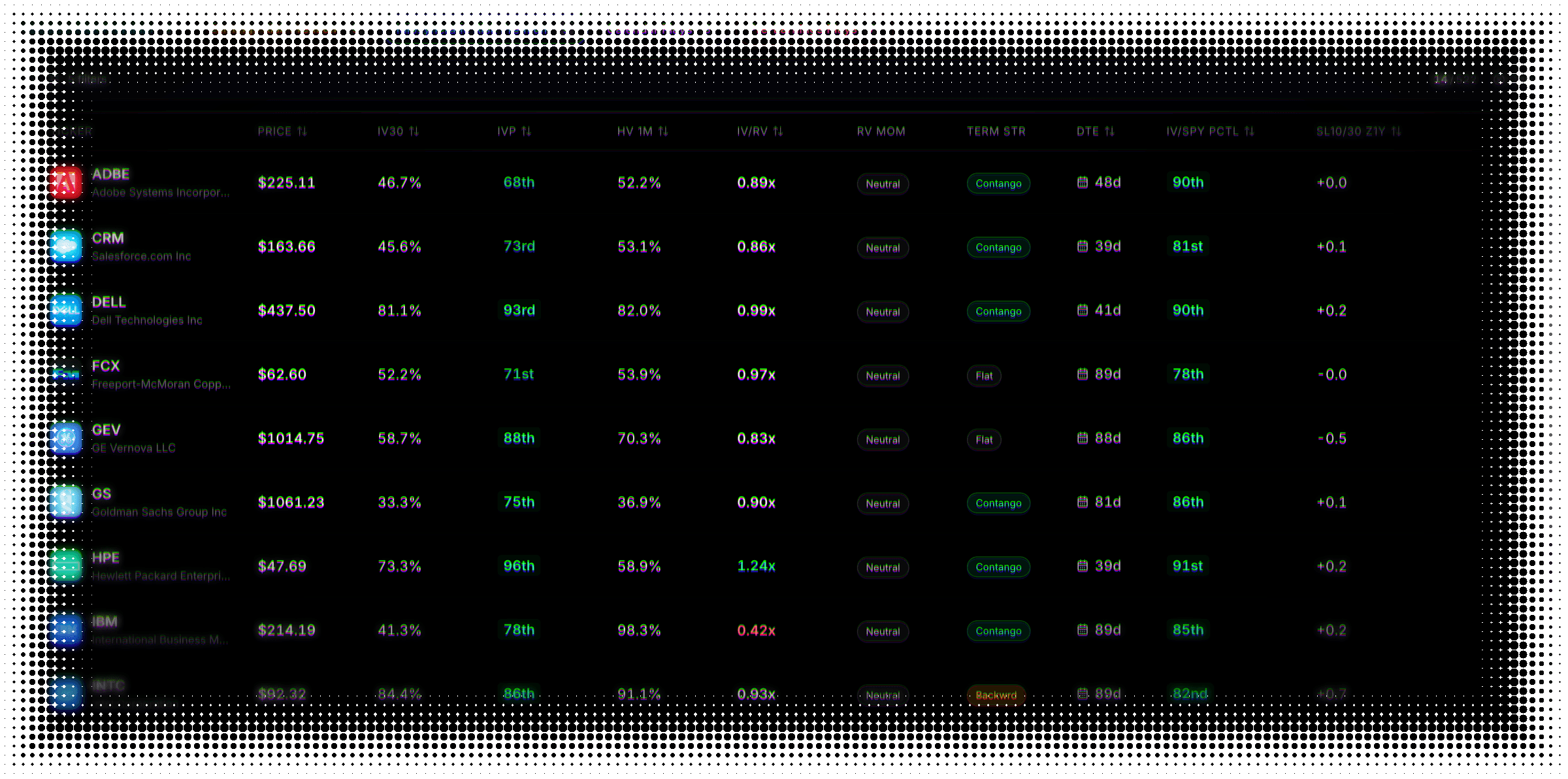Open the ADBE ticker symbol
The image size is (1568, 779).
pos(110,174)
